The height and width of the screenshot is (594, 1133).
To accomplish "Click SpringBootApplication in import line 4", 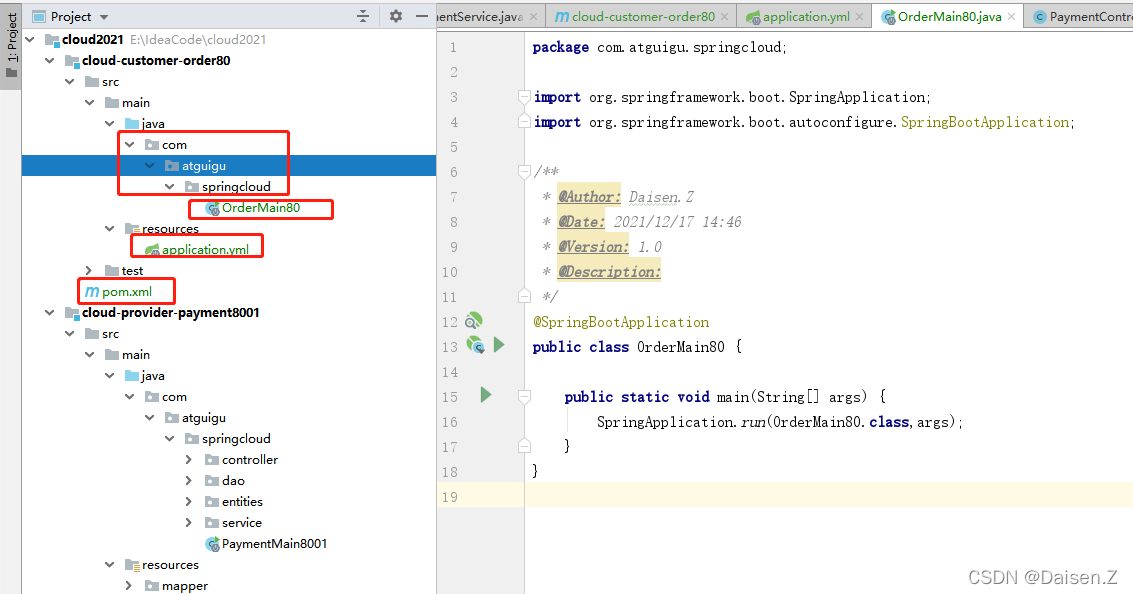I will pos(986,122).
